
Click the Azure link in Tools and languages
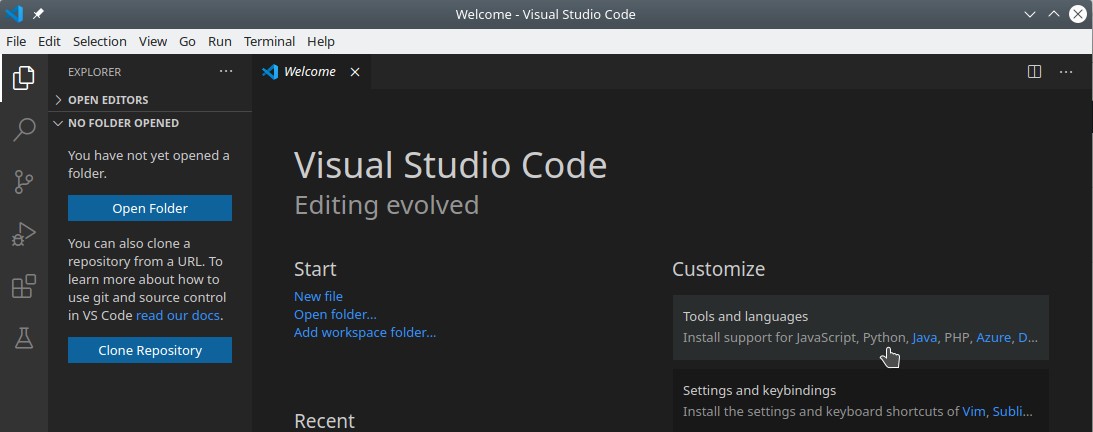point(993,337)
